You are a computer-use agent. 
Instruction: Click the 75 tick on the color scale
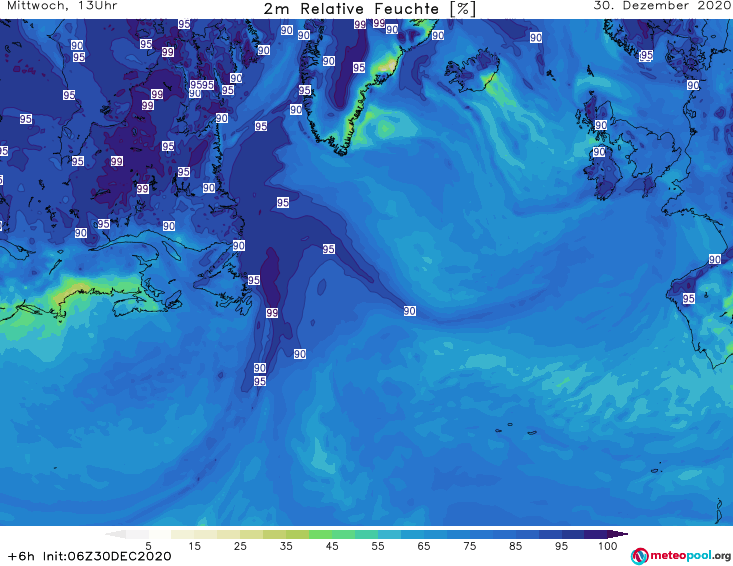click(469, 546)
